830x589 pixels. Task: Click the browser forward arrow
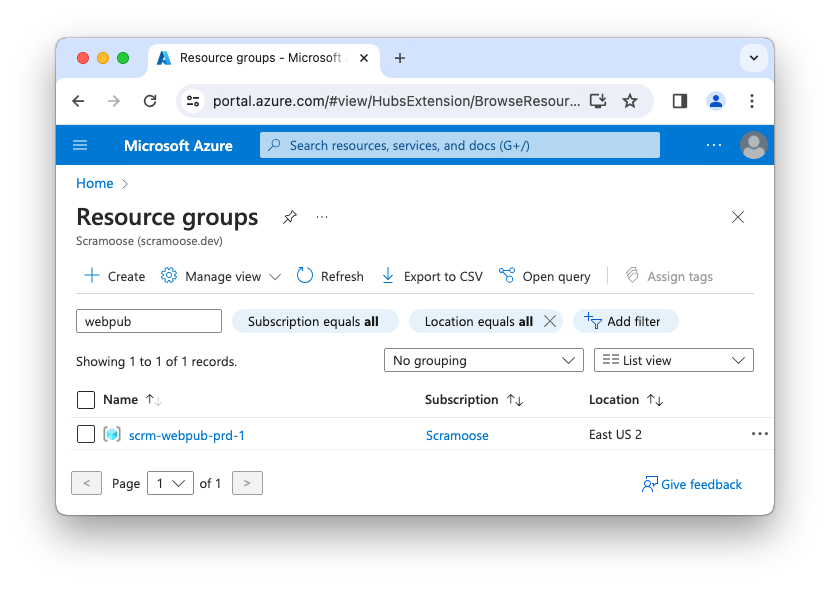coord(114,101)
